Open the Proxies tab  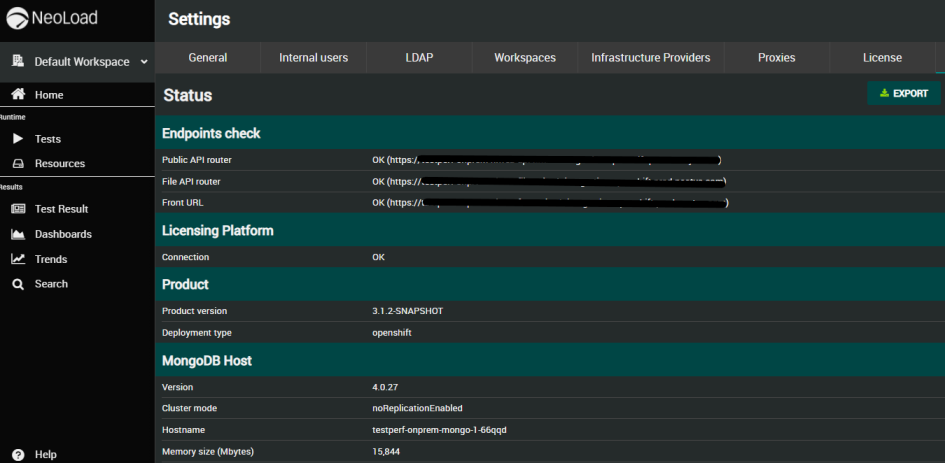(x=777, y=58)
